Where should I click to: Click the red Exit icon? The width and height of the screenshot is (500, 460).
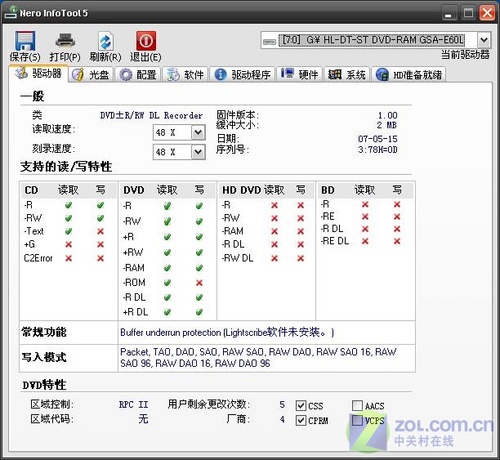click(x=146, y=41)
